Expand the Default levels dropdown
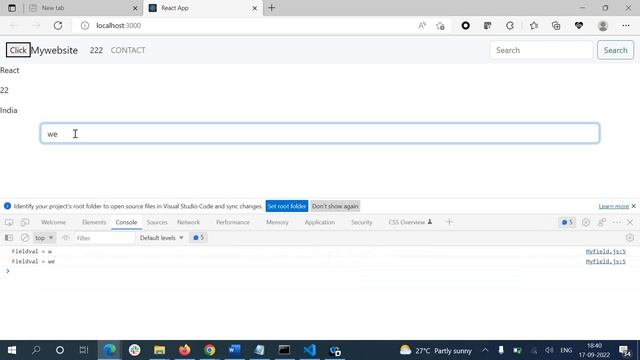Viewport: 640px width, 360px height. click(162, 238)
